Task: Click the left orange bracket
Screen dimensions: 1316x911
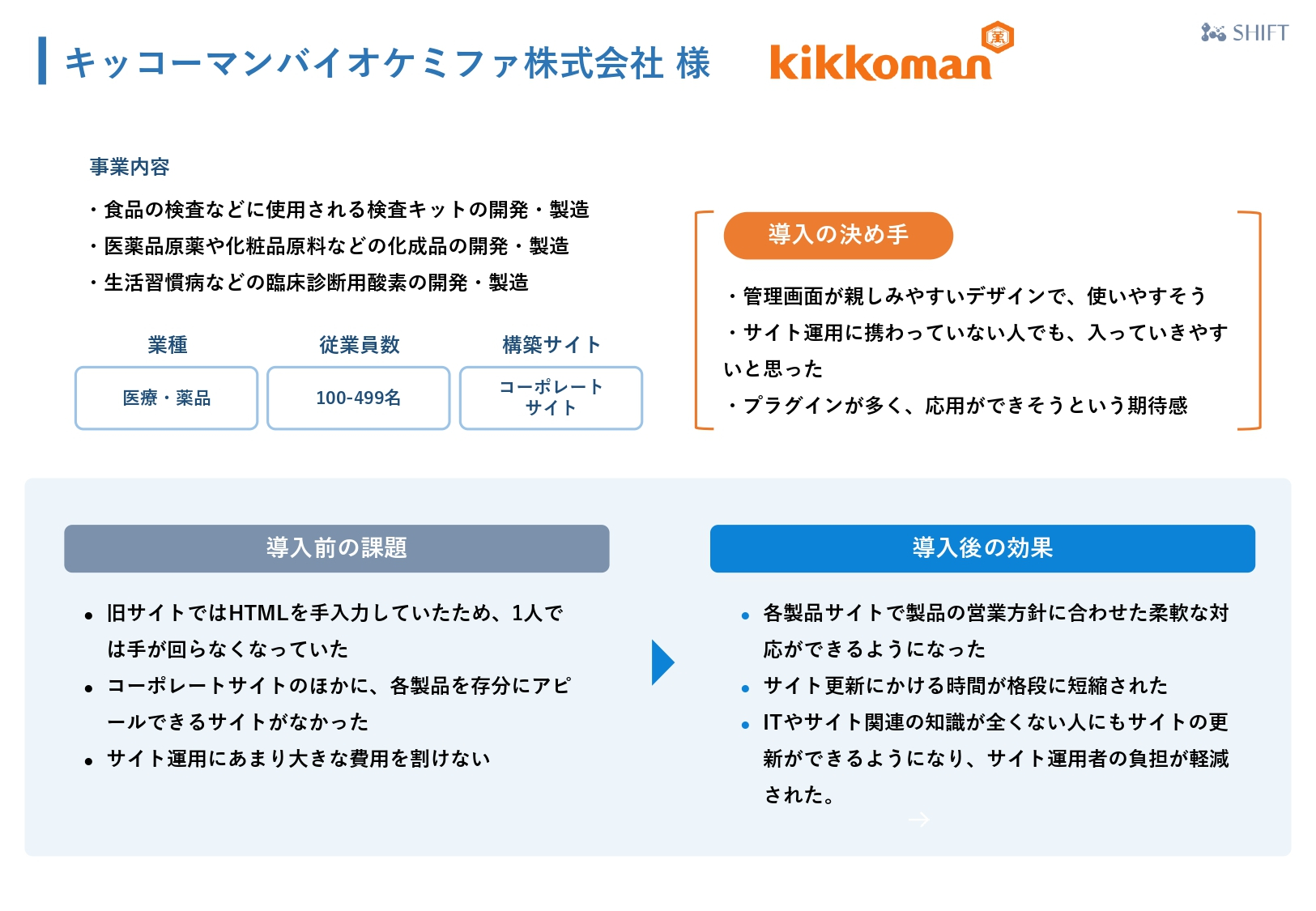Action: 704,320
